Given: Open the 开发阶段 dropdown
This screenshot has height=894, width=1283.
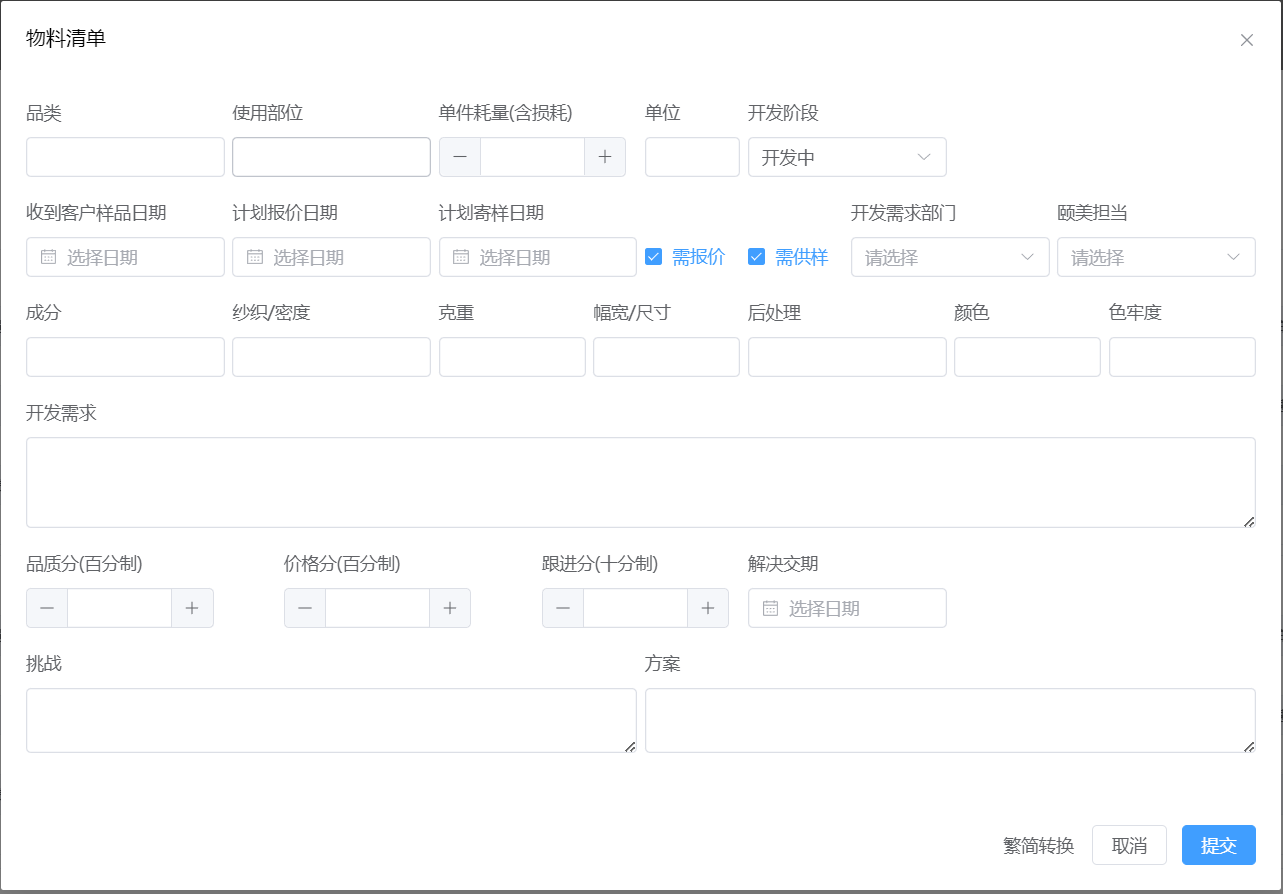Looking at the screenshot, I should click(x=846, y=157).
